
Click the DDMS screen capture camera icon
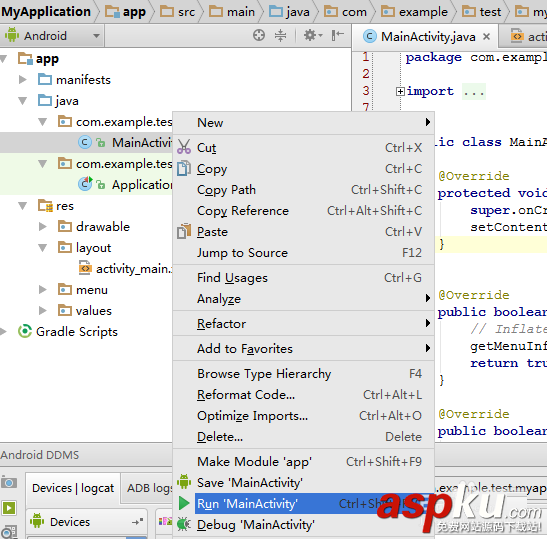pos(9,483)
